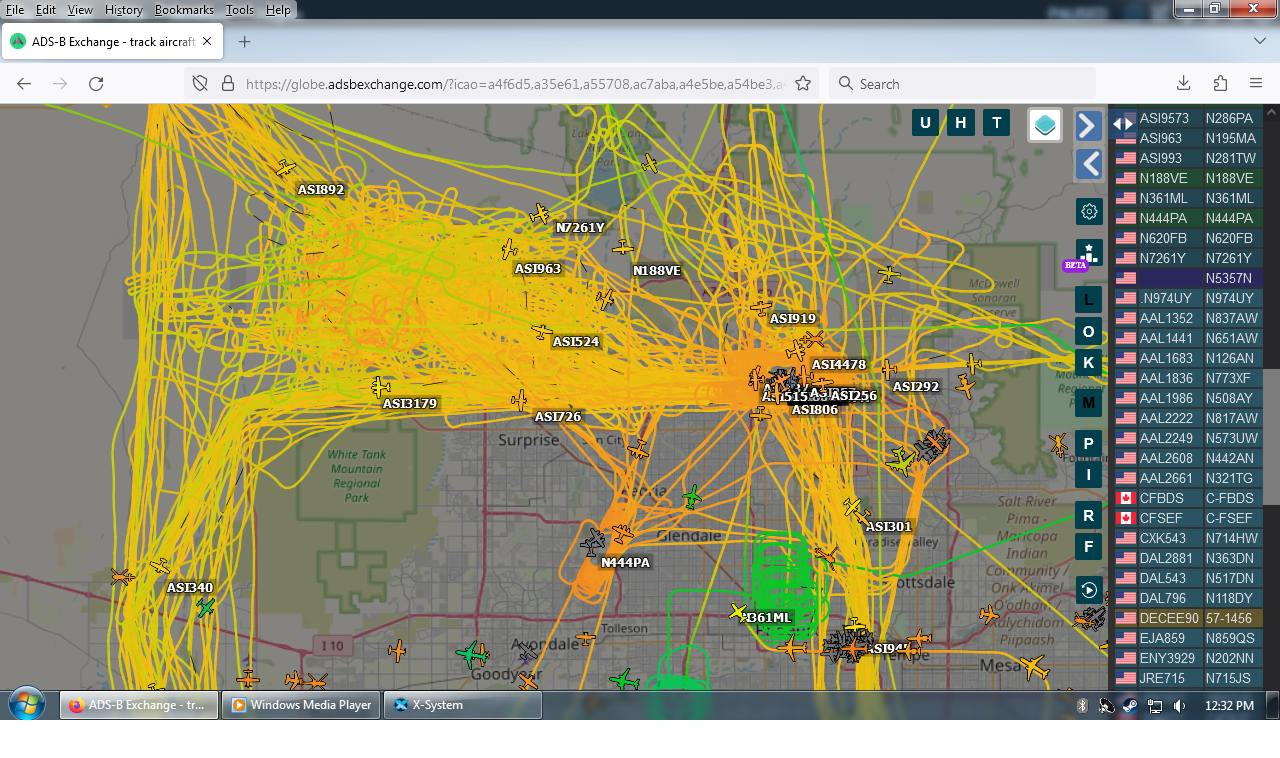1280x758 pixels.
Task: Open the Steam tray icon
Action: click(x=1130, y=706)
